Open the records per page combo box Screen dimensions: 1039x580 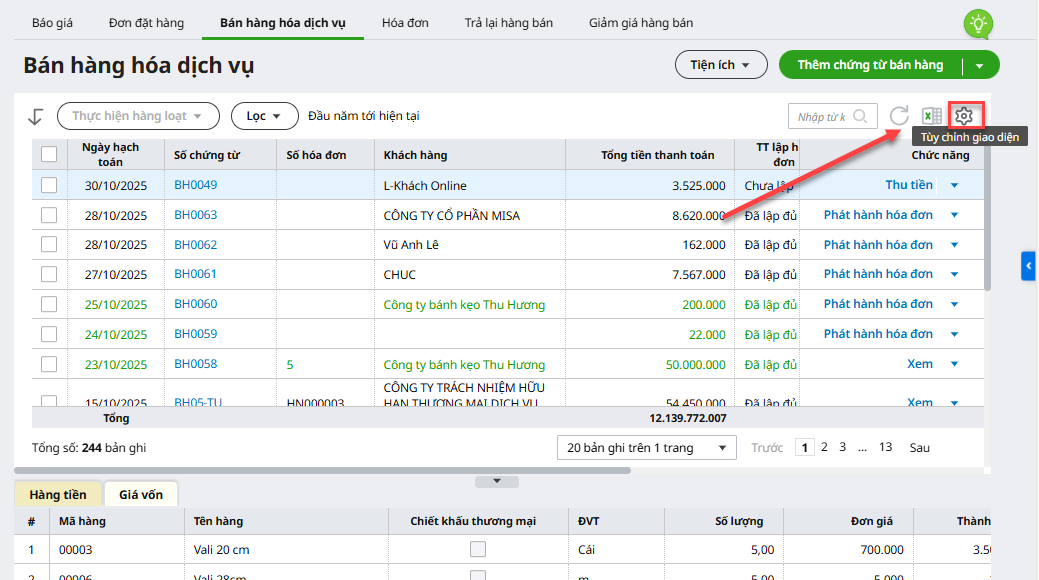[x=646, y=448]
